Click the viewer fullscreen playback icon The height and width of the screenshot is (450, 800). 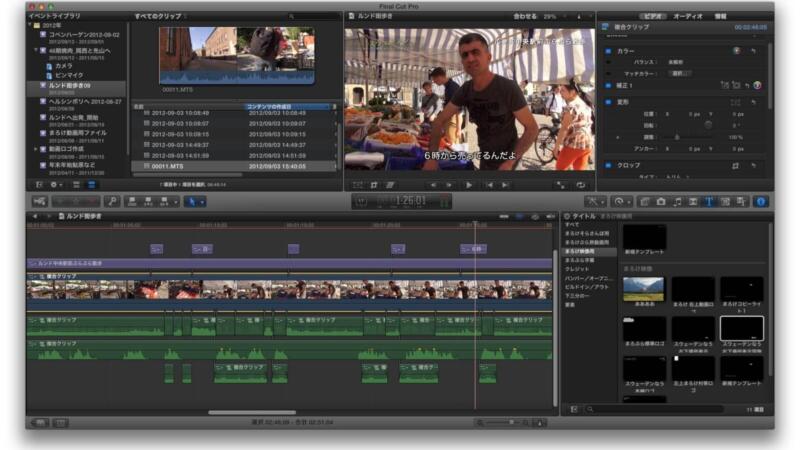(x=561, y=185)
